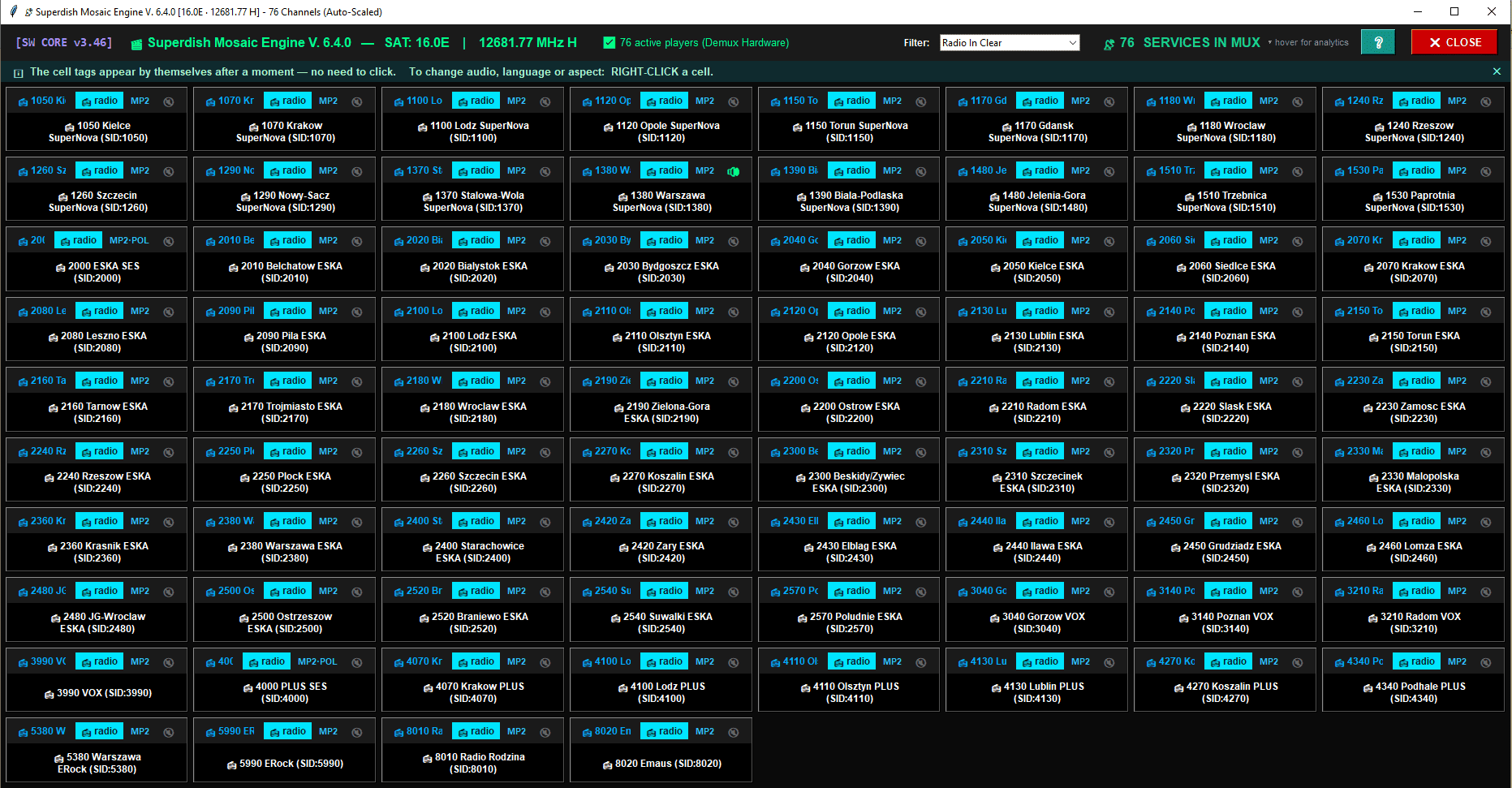Image resolution: width=1512 pixels, height=788 pixels.
Task: Toggle the radio tag on 5380 Warszawa ERock
Action: coord(99,731)
